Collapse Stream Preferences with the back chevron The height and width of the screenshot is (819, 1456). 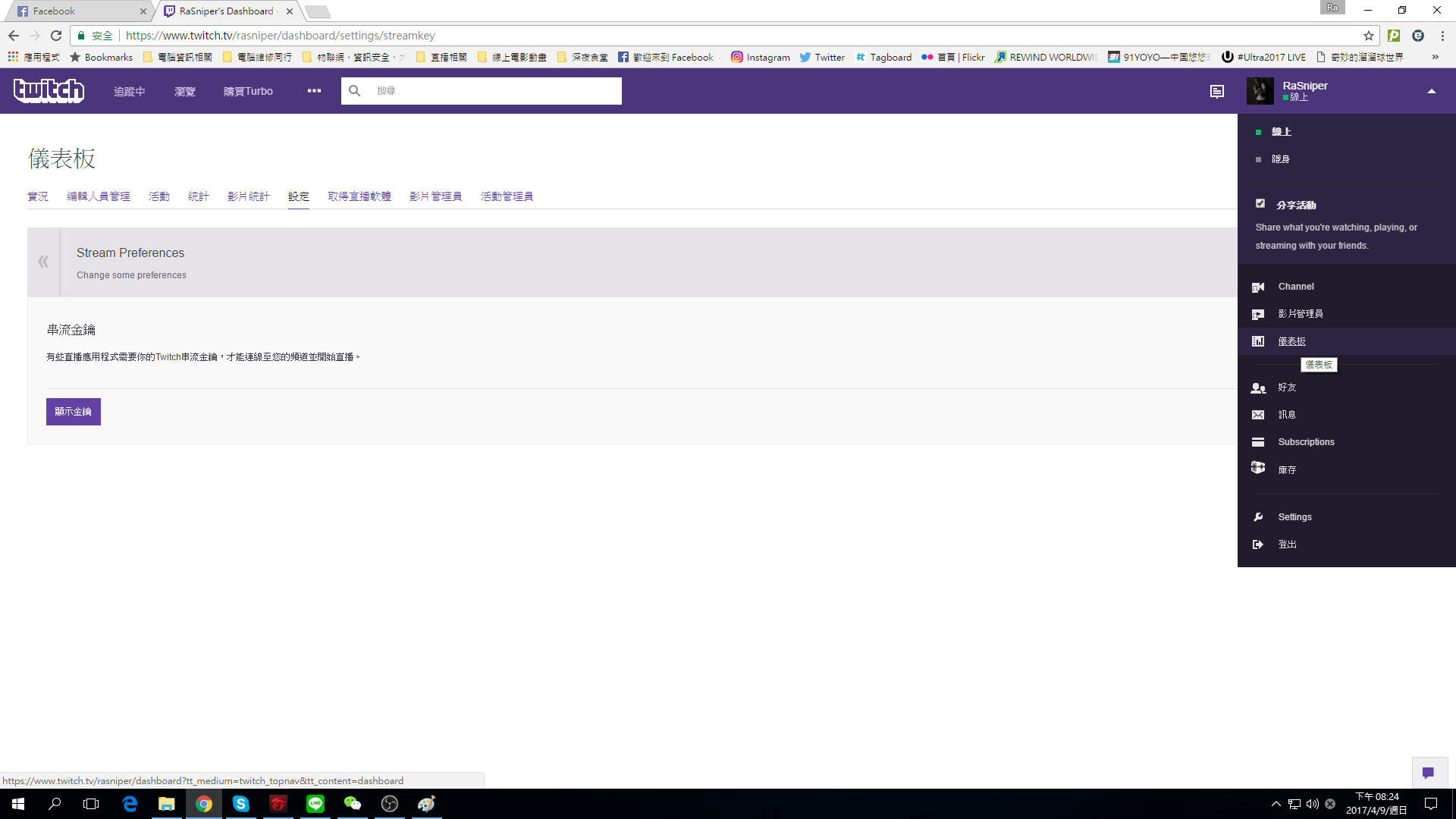[x=43, y=262]
